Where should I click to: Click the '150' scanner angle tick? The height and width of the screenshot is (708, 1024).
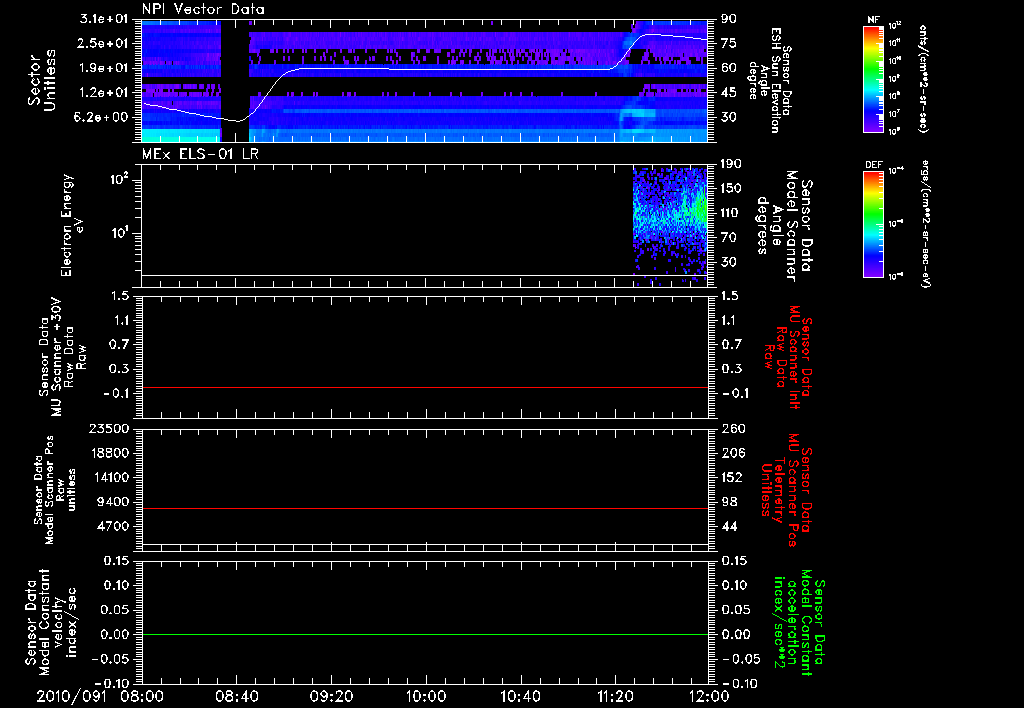(731, 189)
